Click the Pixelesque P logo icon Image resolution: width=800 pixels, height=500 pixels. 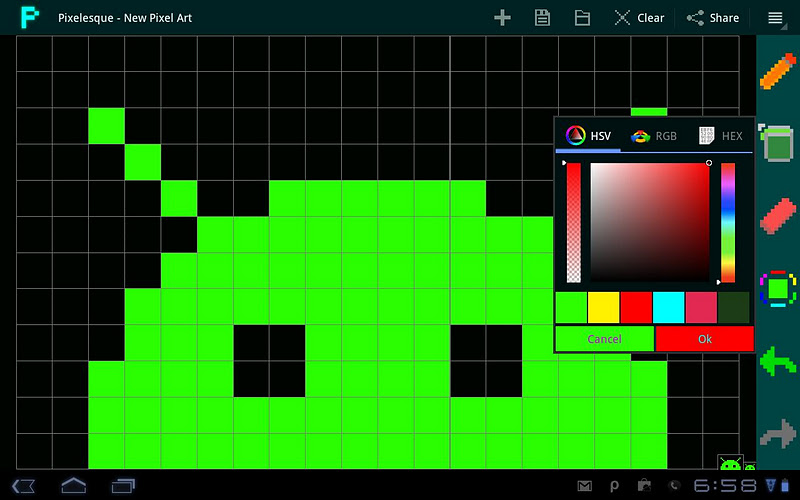coord(30,17)
